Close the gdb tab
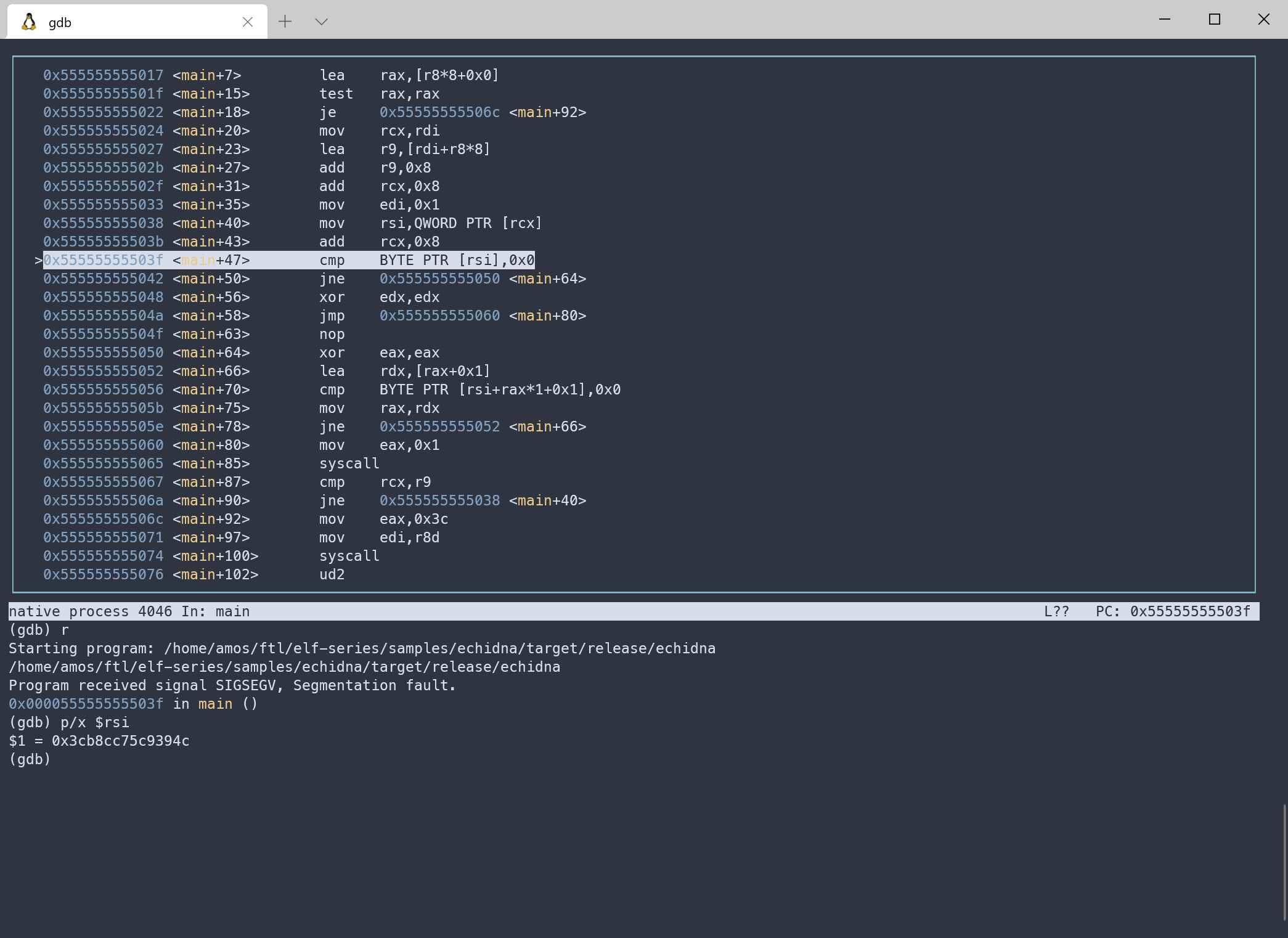This screenshot has width=1288, height=938. pyautogui.click(x=248, y=22)
